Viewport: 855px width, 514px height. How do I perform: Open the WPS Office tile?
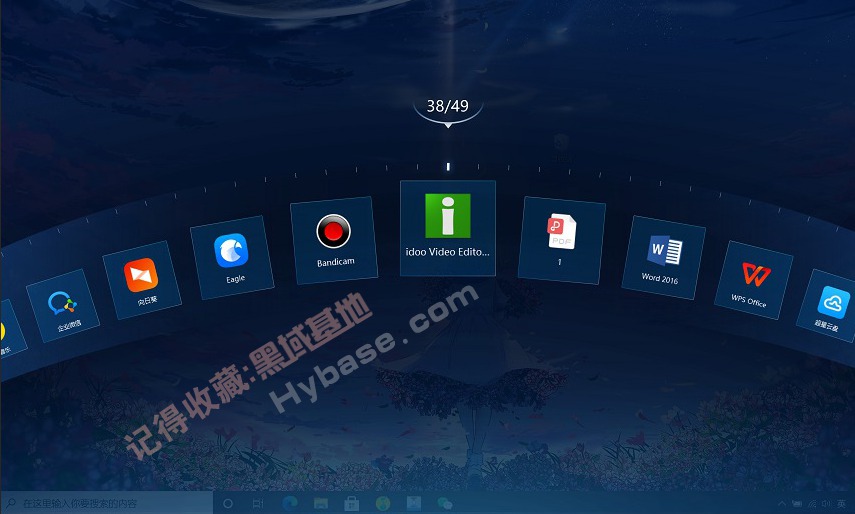[x=754, y=280]
